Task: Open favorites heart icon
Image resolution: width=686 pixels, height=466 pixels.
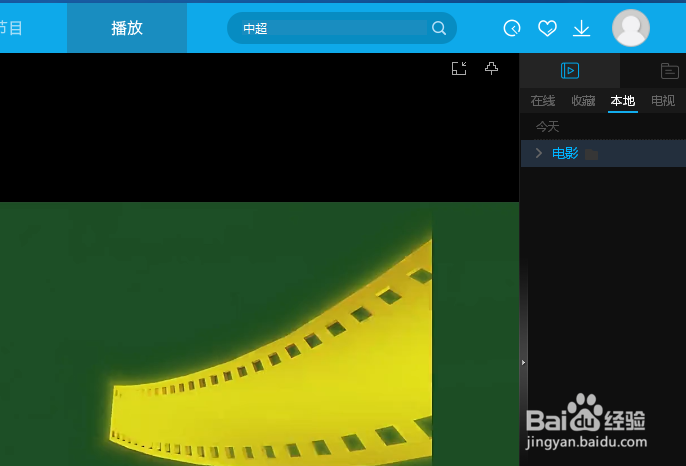Action: coord(547,28)
